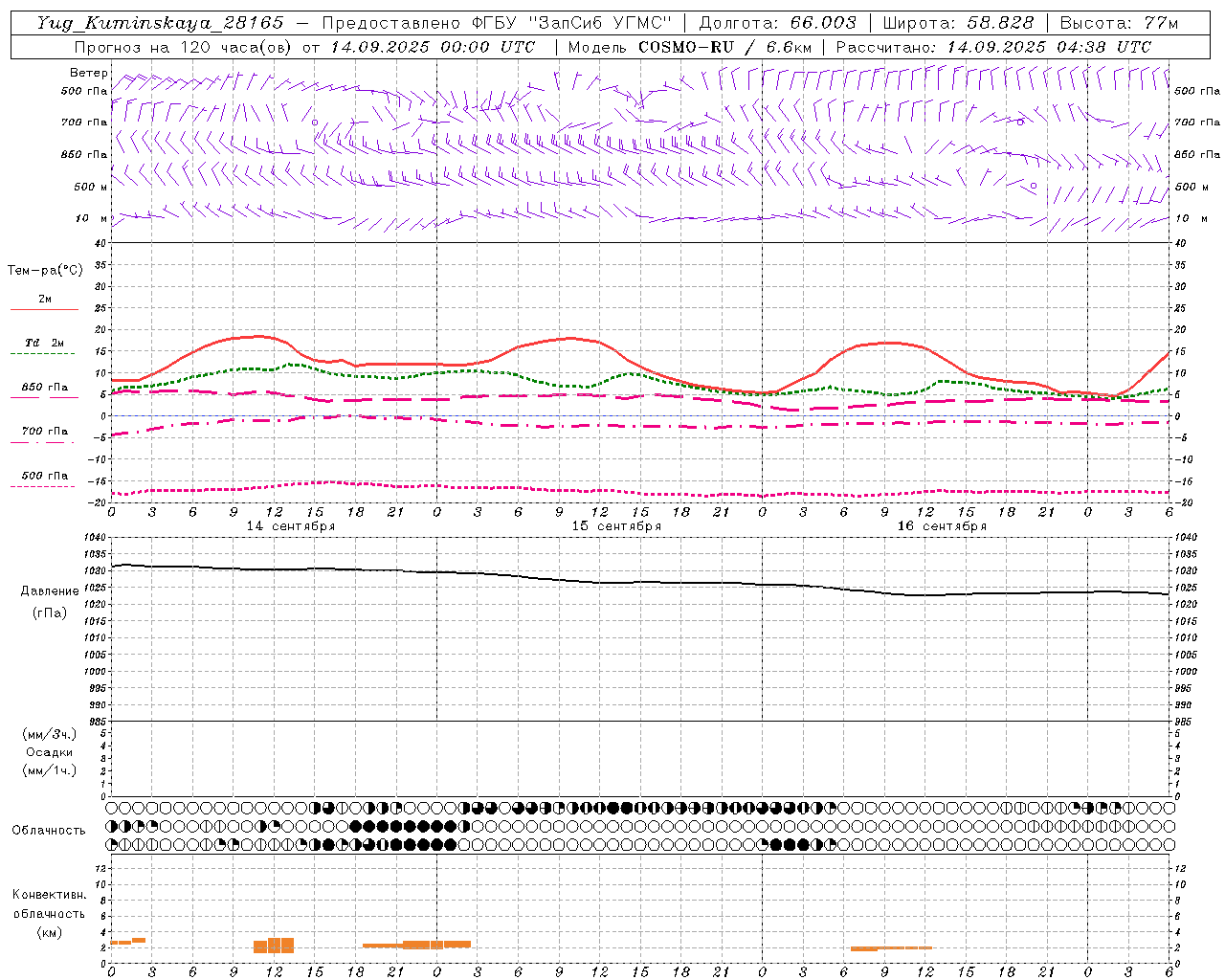
Task: Click the Ветер panel label
Action: point(88,73)
